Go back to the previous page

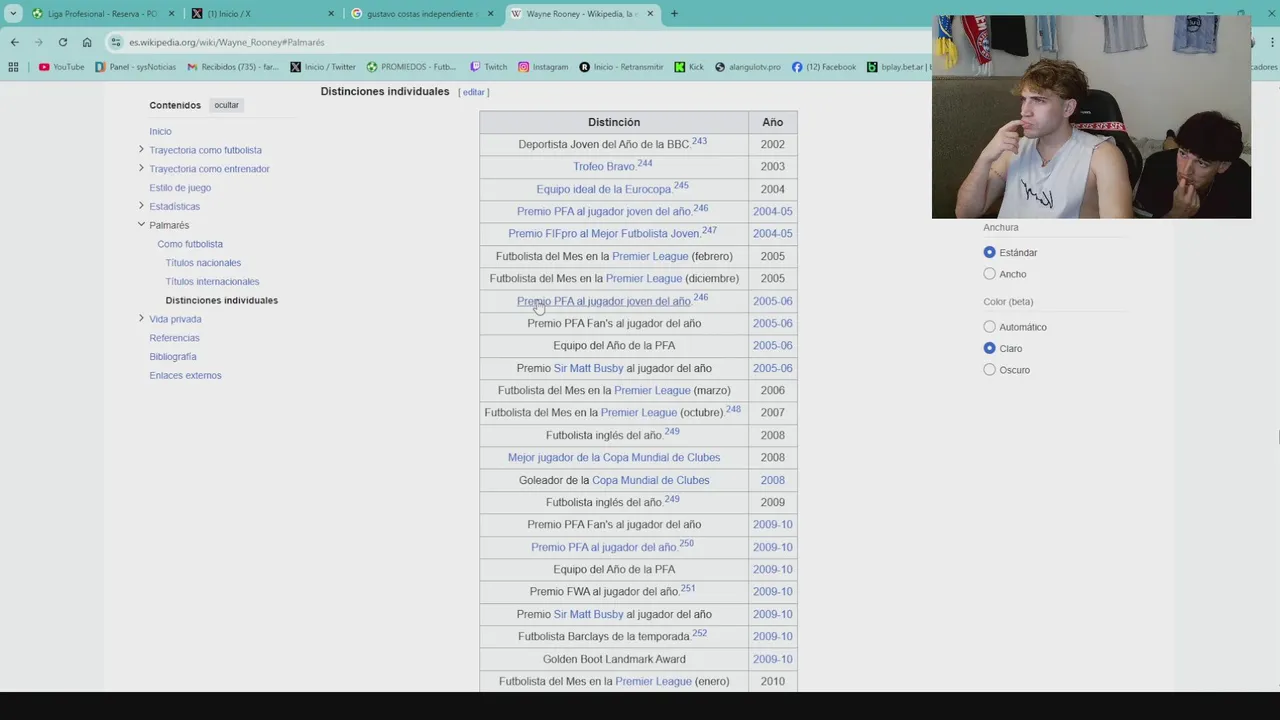click(x=14, y=42)
